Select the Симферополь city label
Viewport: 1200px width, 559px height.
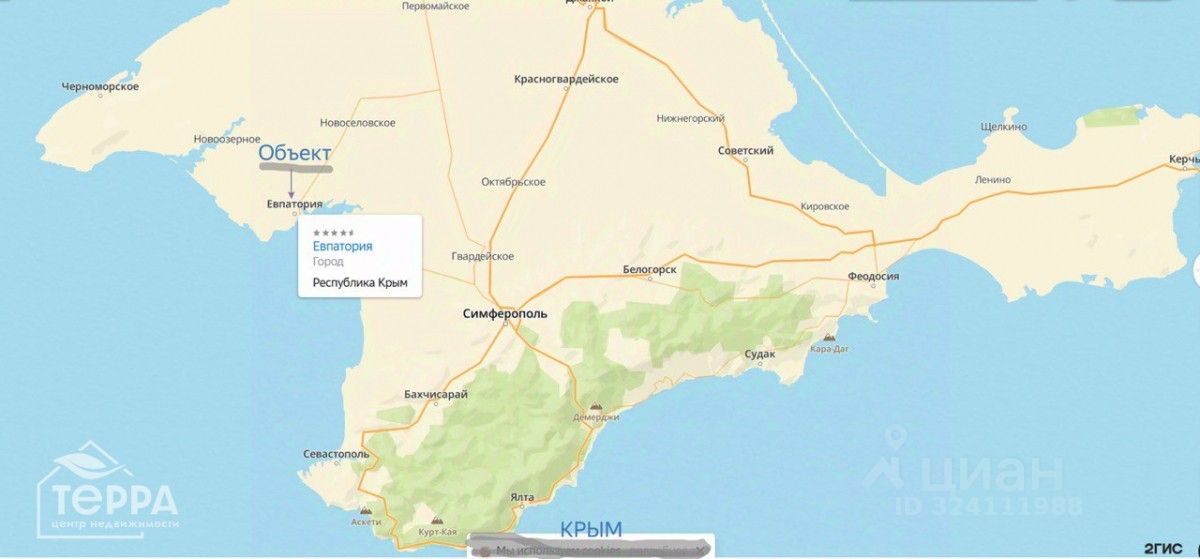[505, 314]
